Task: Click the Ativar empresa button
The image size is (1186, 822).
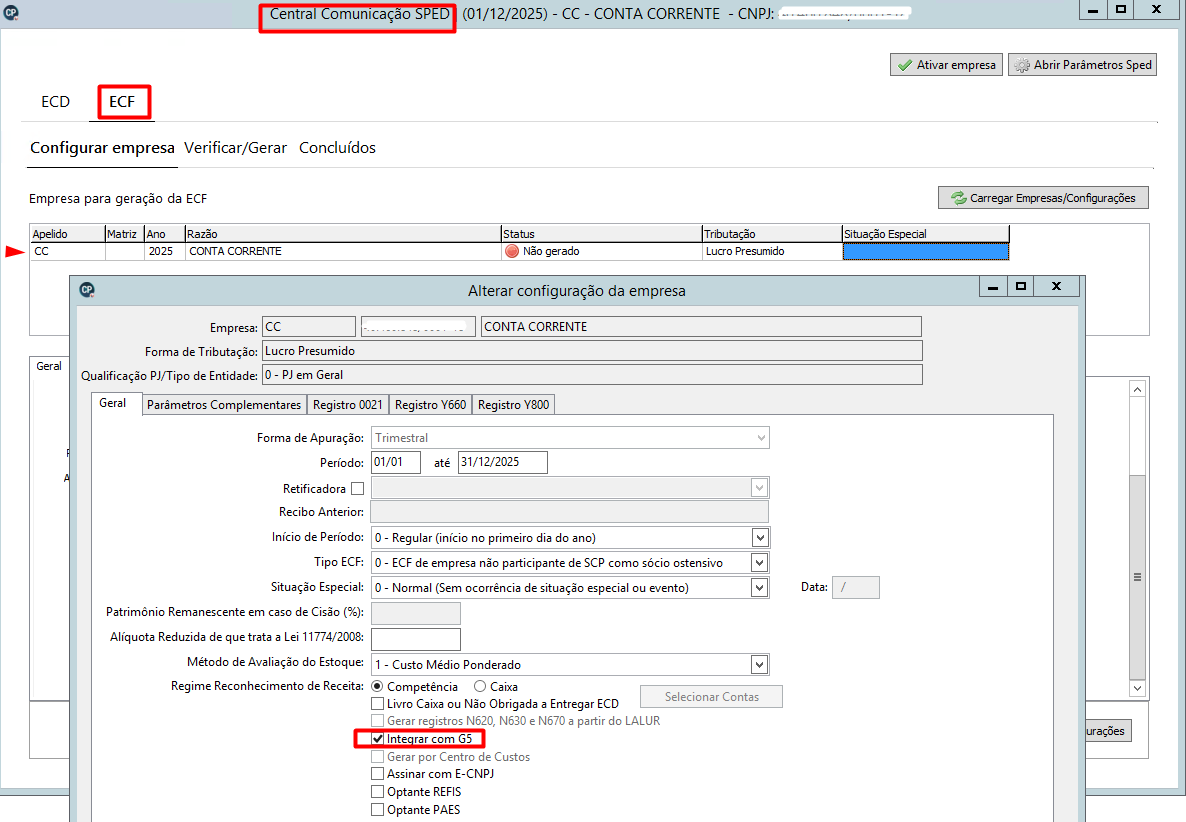Action: tap(946, 65)
